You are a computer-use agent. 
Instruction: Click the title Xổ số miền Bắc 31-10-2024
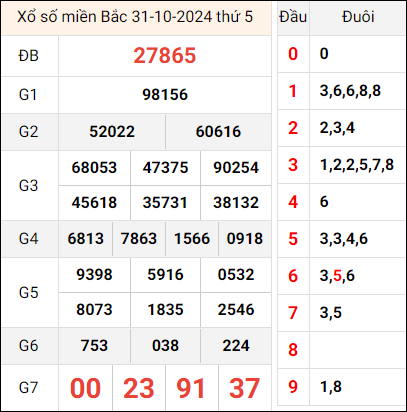115,17
